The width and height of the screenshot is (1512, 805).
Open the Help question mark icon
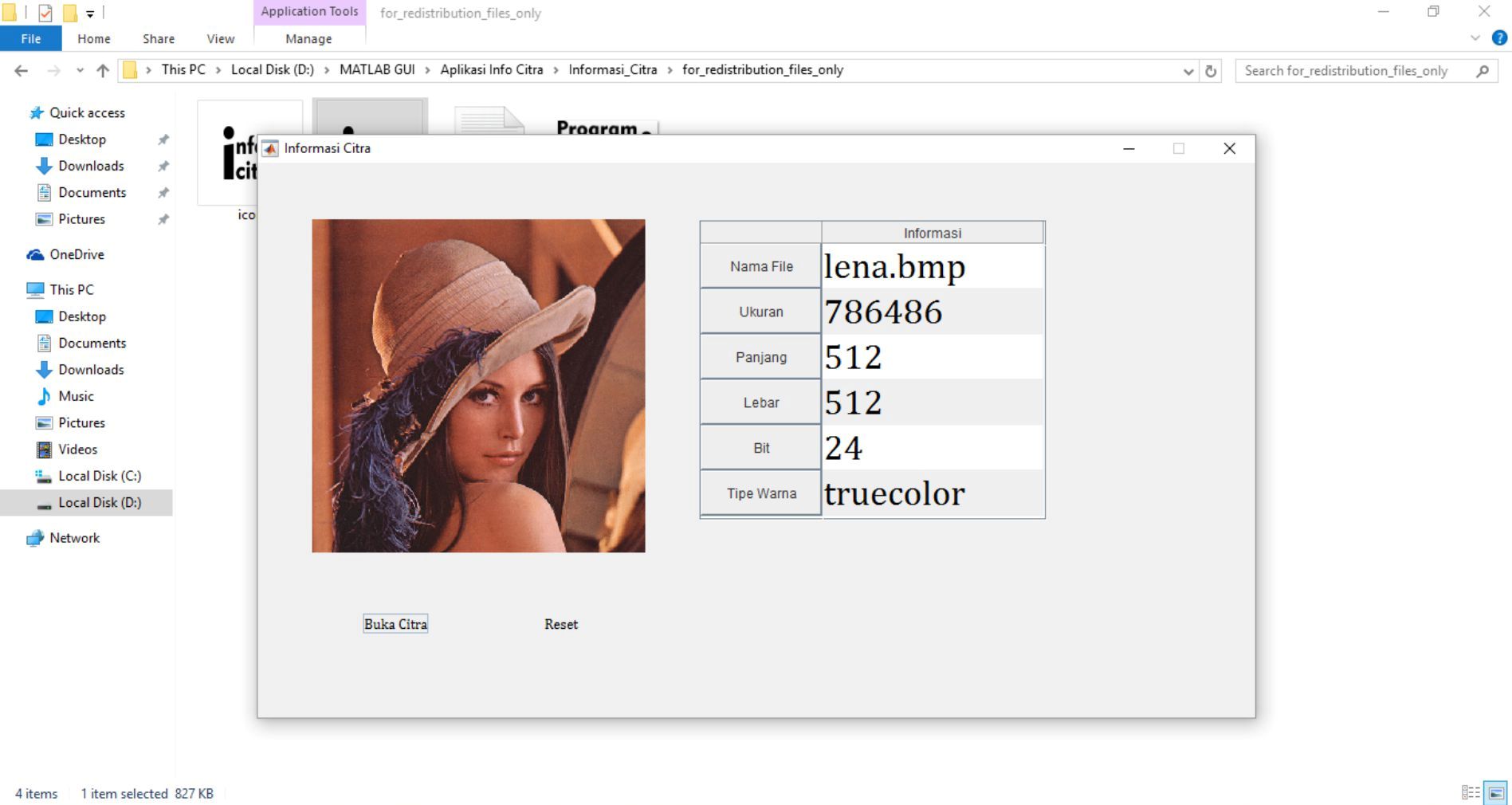pos(1499,38)
